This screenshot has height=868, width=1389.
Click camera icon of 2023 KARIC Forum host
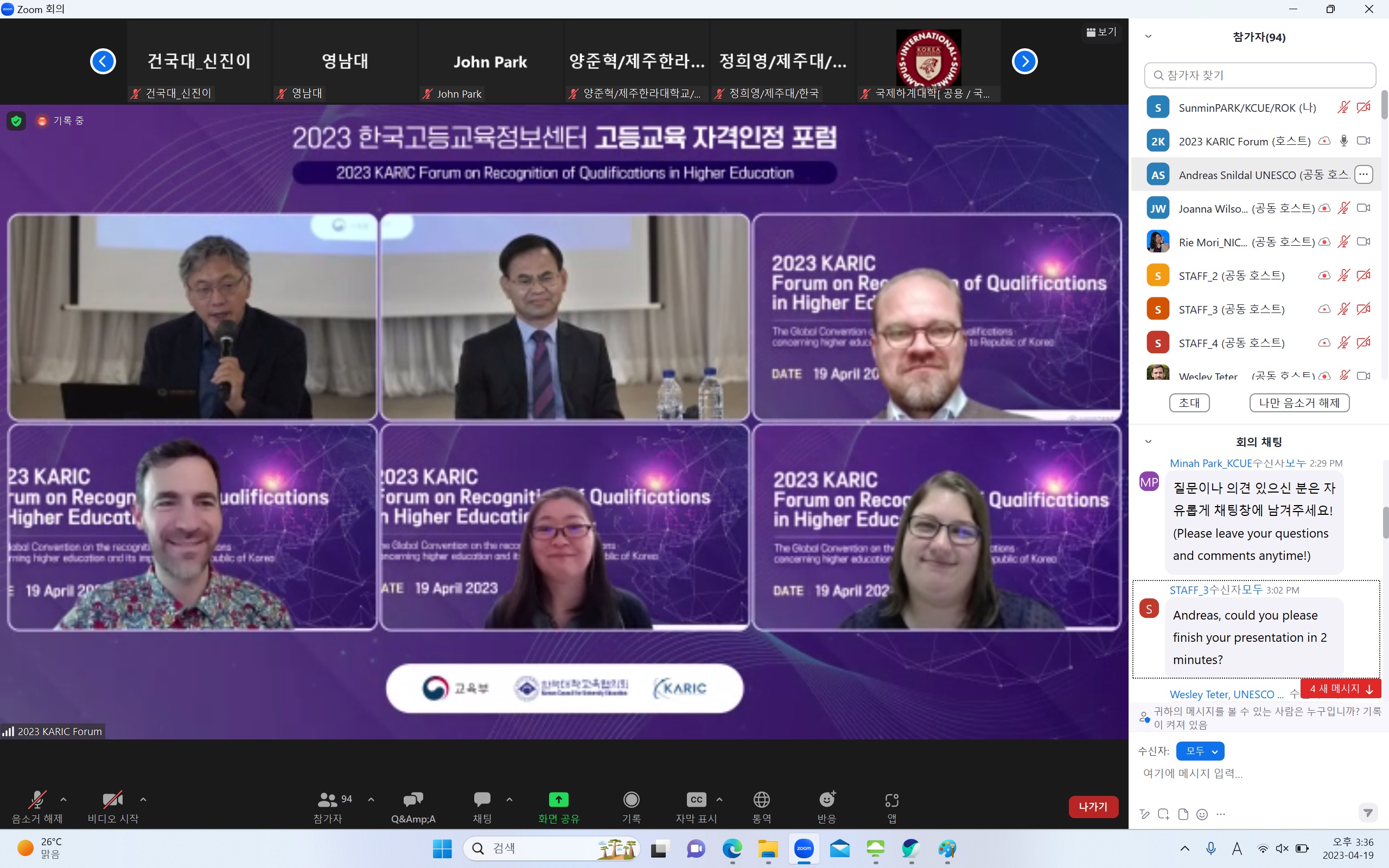coord(1363,141)
